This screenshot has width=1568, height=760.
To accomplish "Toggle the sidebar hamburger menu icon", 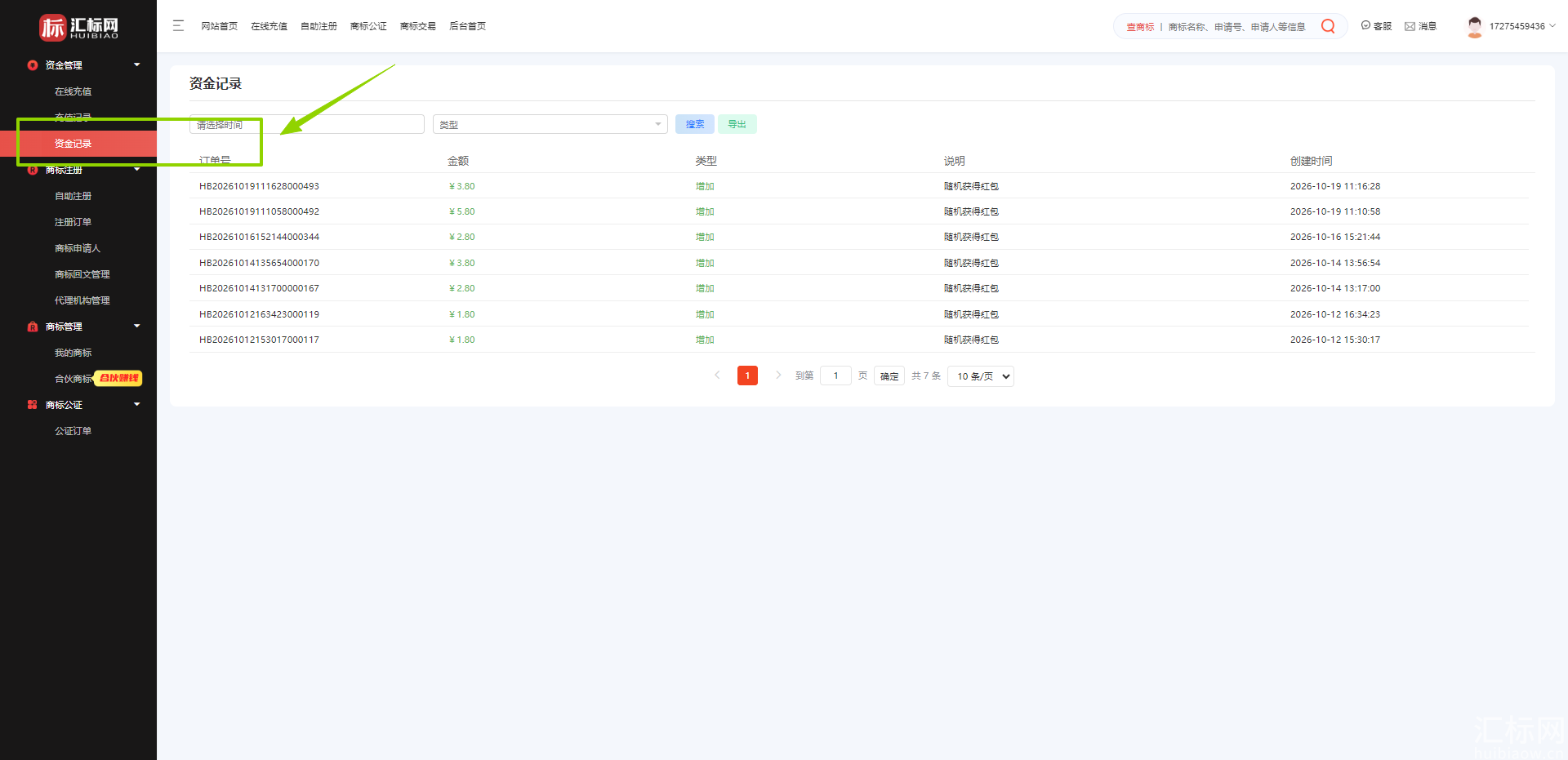I will (x=178, y=26).
